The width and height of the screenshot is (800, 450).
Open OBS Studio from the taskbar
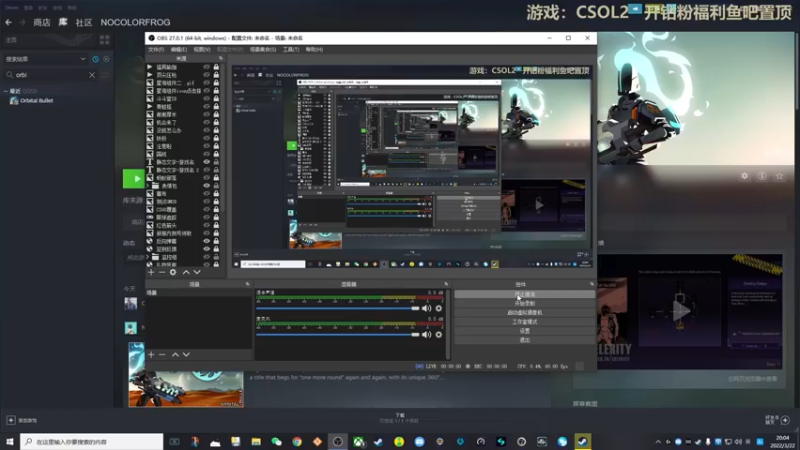coord(338,442)
